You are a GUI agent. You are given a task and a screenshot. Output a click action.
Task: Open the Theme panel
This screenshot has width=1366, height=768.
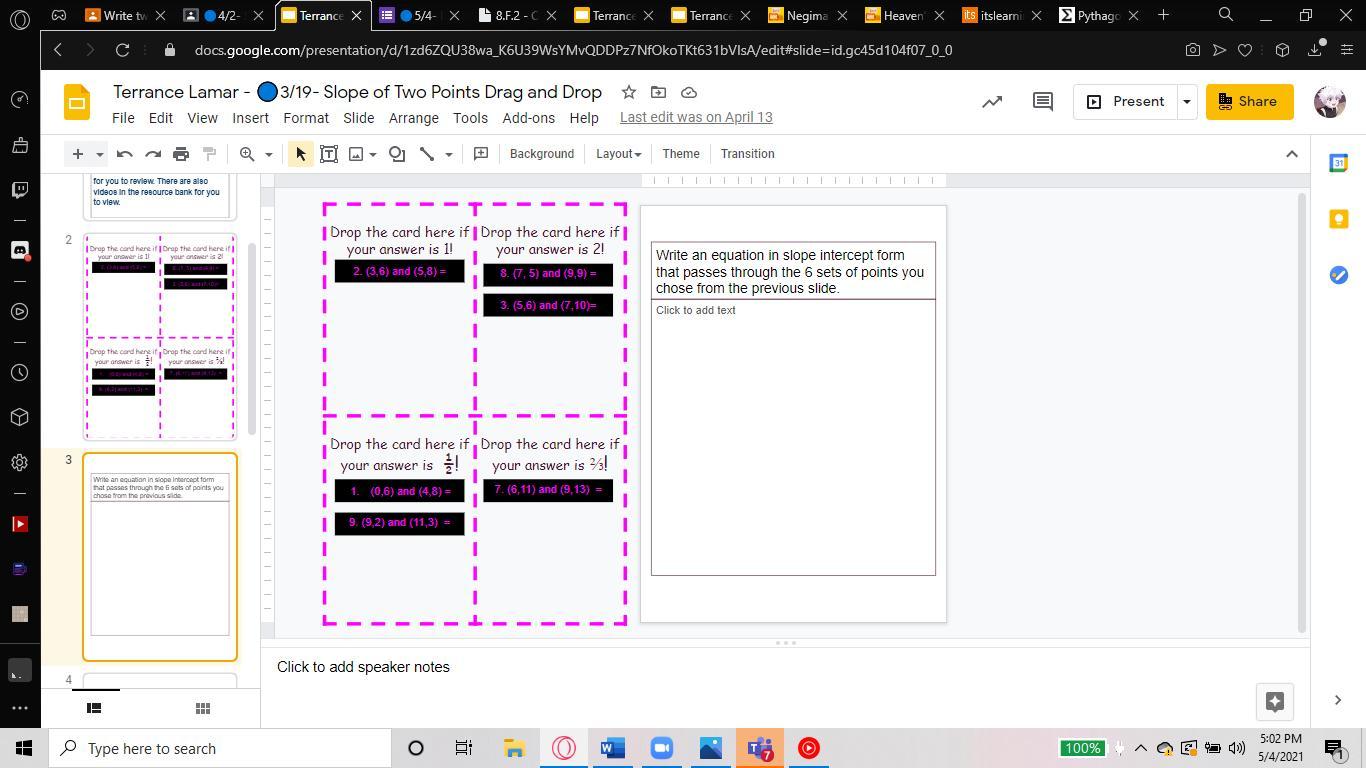coord(681,154)
